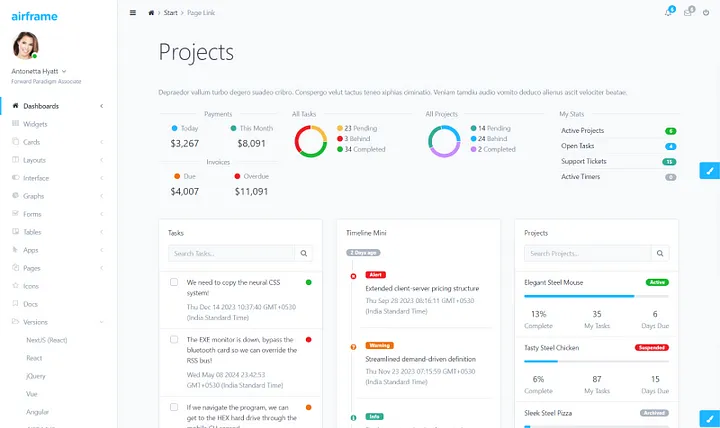Expand the Layouts submenu chevron

tap(101, 160)
